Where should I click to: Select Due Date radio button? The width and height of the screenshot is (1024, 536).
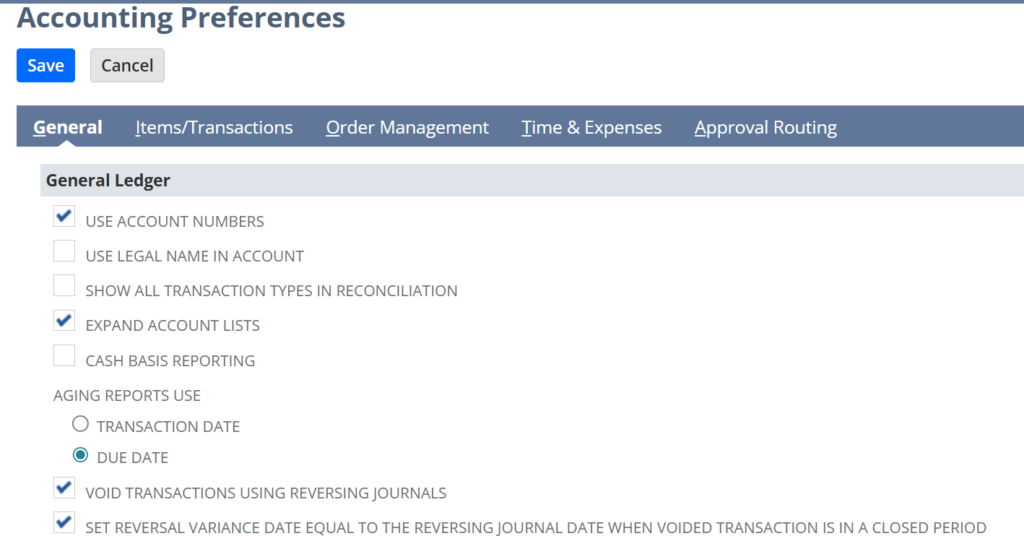80,455
